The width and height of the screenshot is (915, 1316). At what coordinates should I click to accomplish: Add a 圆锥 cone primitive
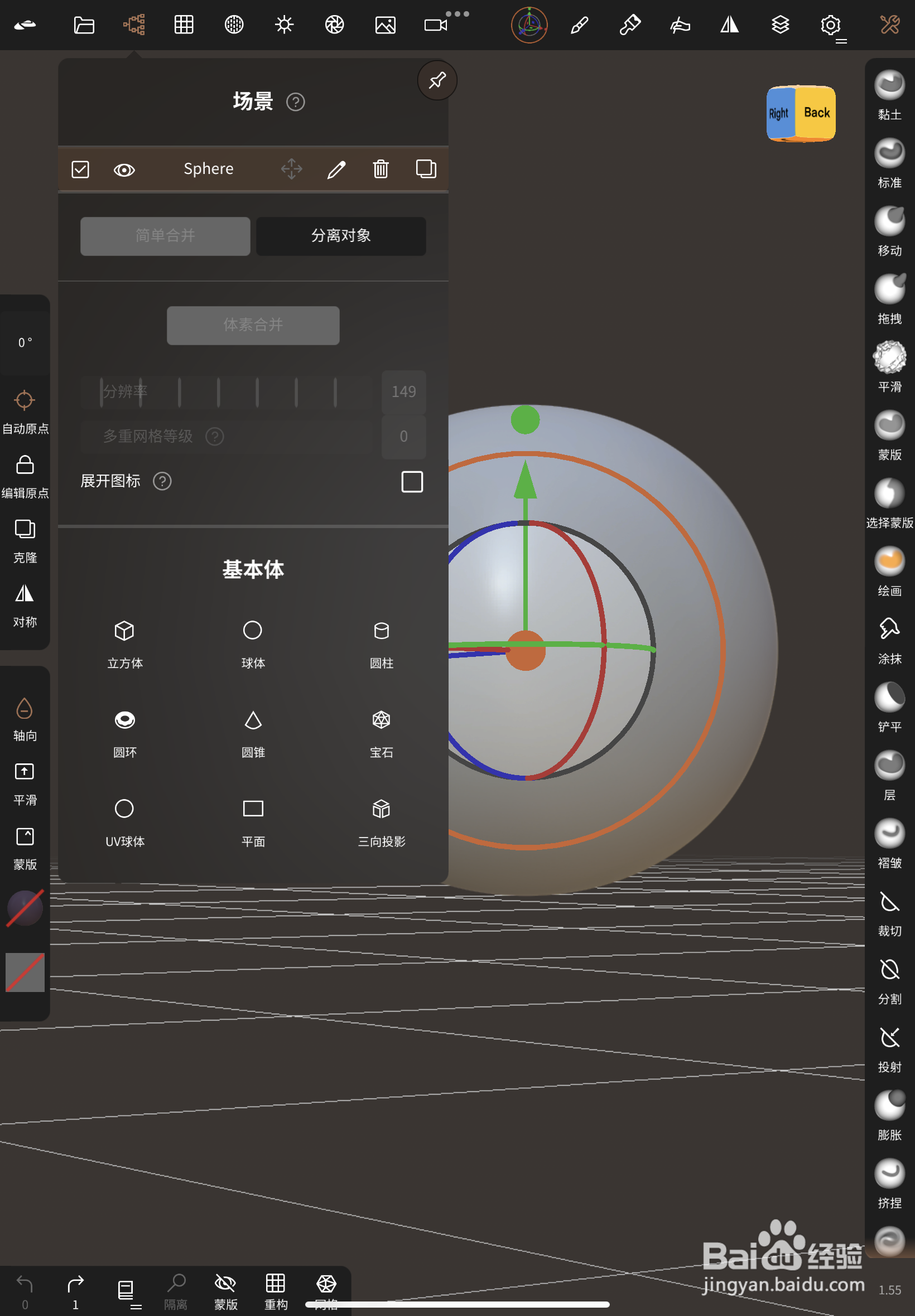tap(253, 734)
